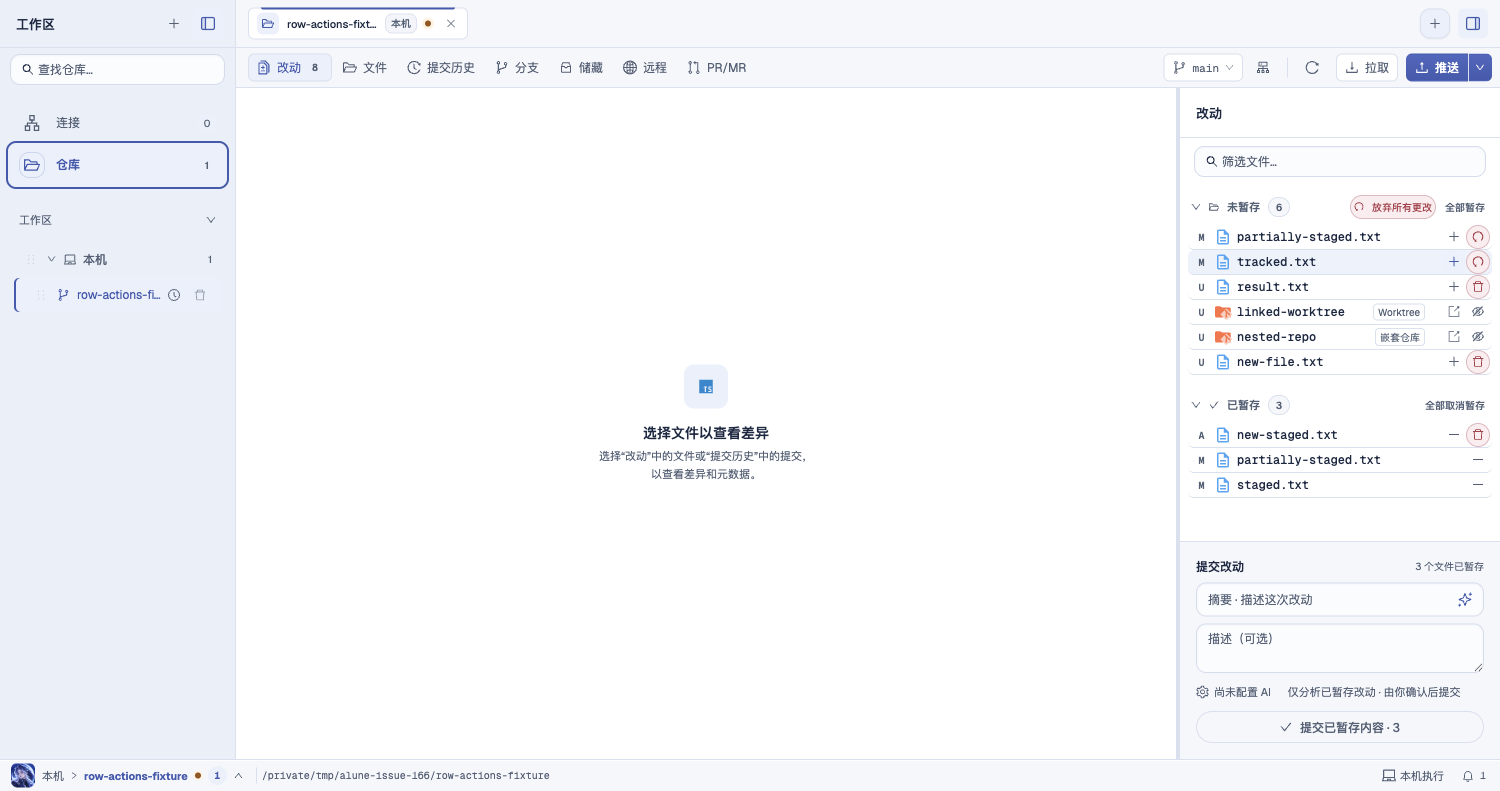The height and width of the screenshot is (791, 1500).
Task: Open the PR/MR tab
Action: 717,68
